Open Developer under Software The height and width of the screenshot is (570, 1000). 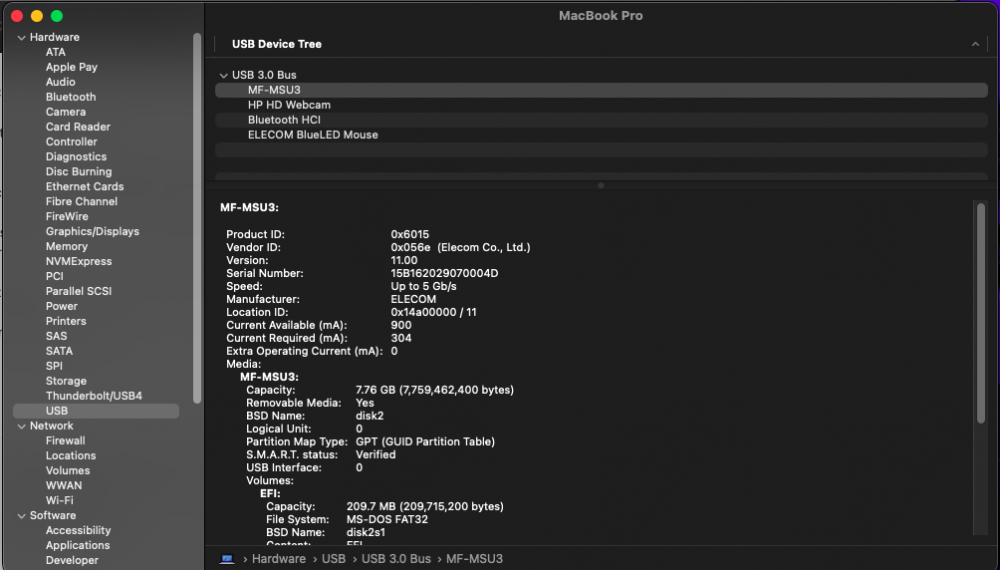[72, 560]
